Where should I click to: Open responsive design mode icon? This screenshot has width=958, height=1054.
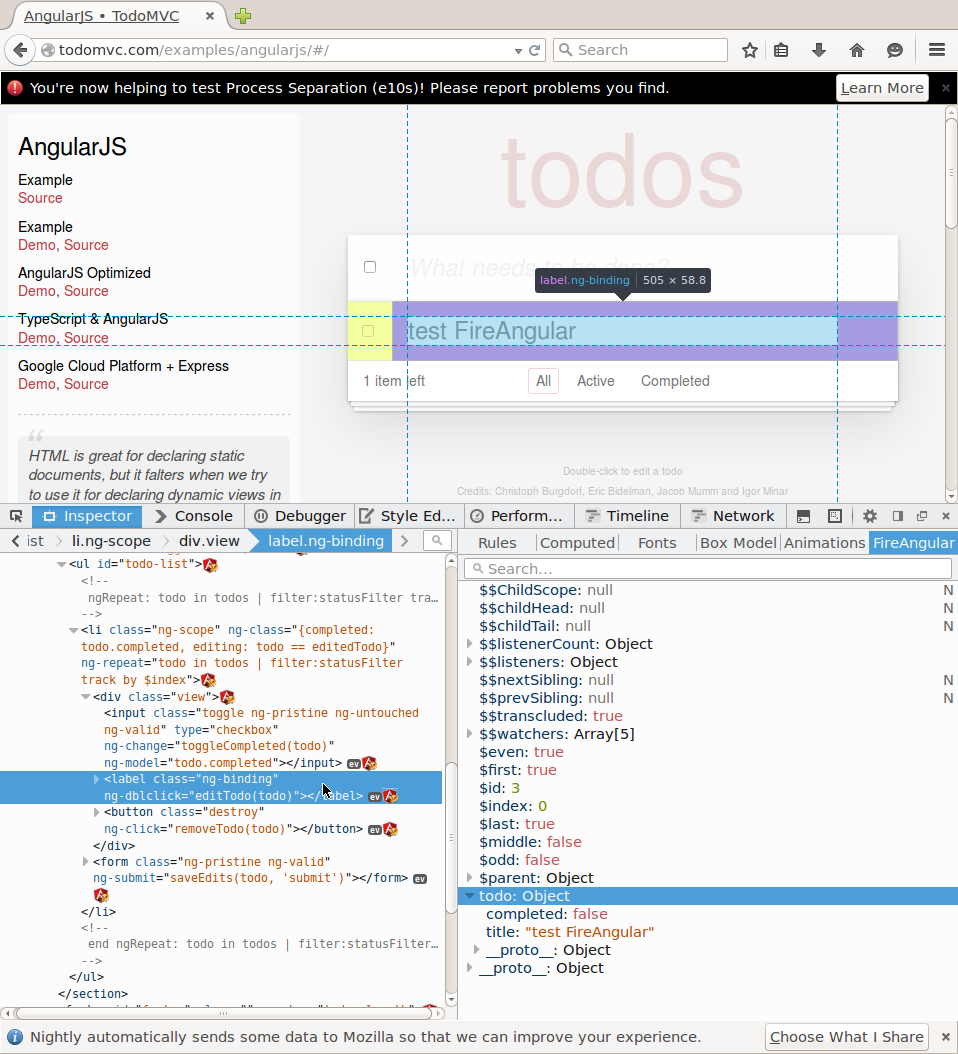click(834, 516)
